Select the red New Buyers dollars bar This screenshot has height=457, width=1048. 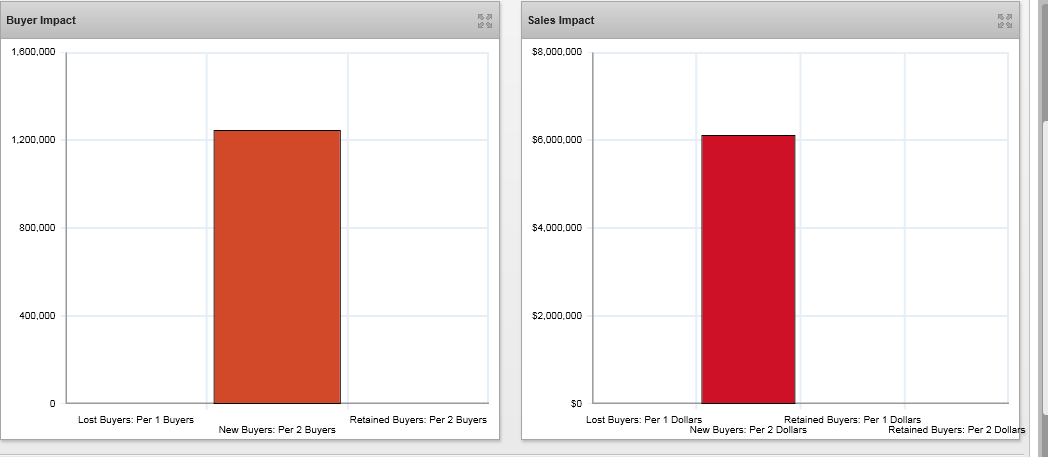[748, 269]
